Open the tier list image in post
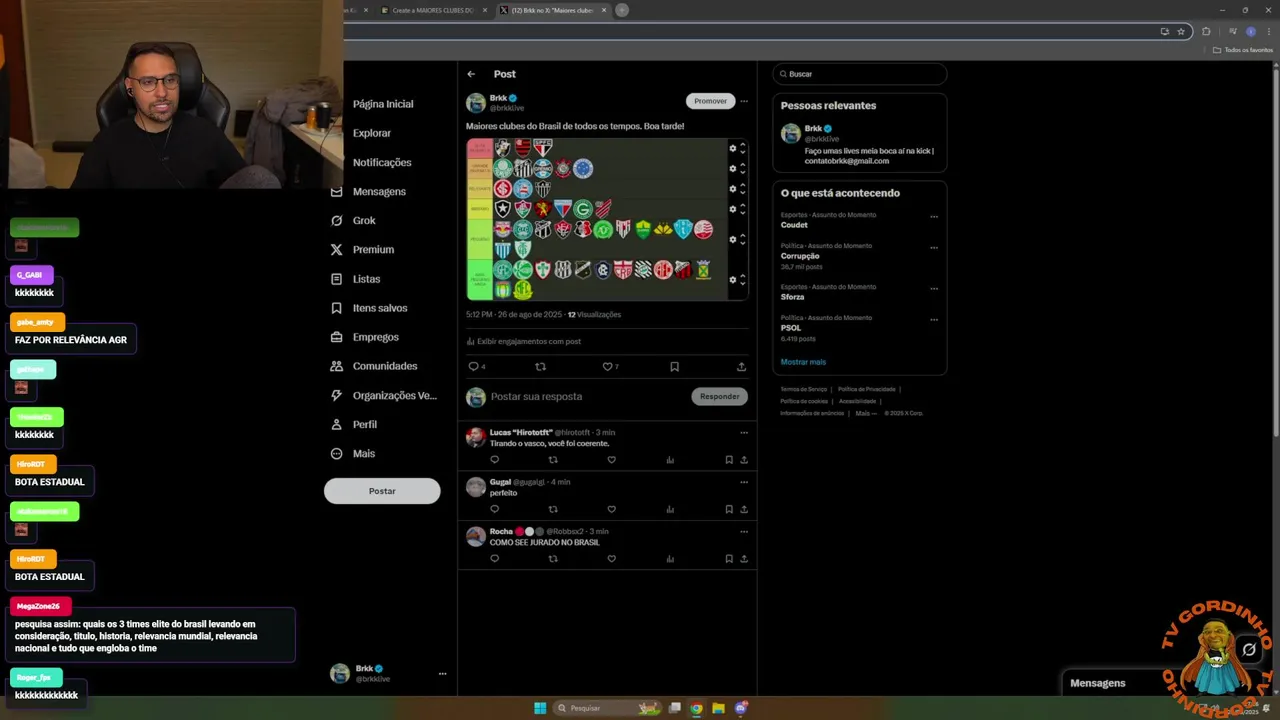Screen dimensions: 1280x720 coord(607,219)
